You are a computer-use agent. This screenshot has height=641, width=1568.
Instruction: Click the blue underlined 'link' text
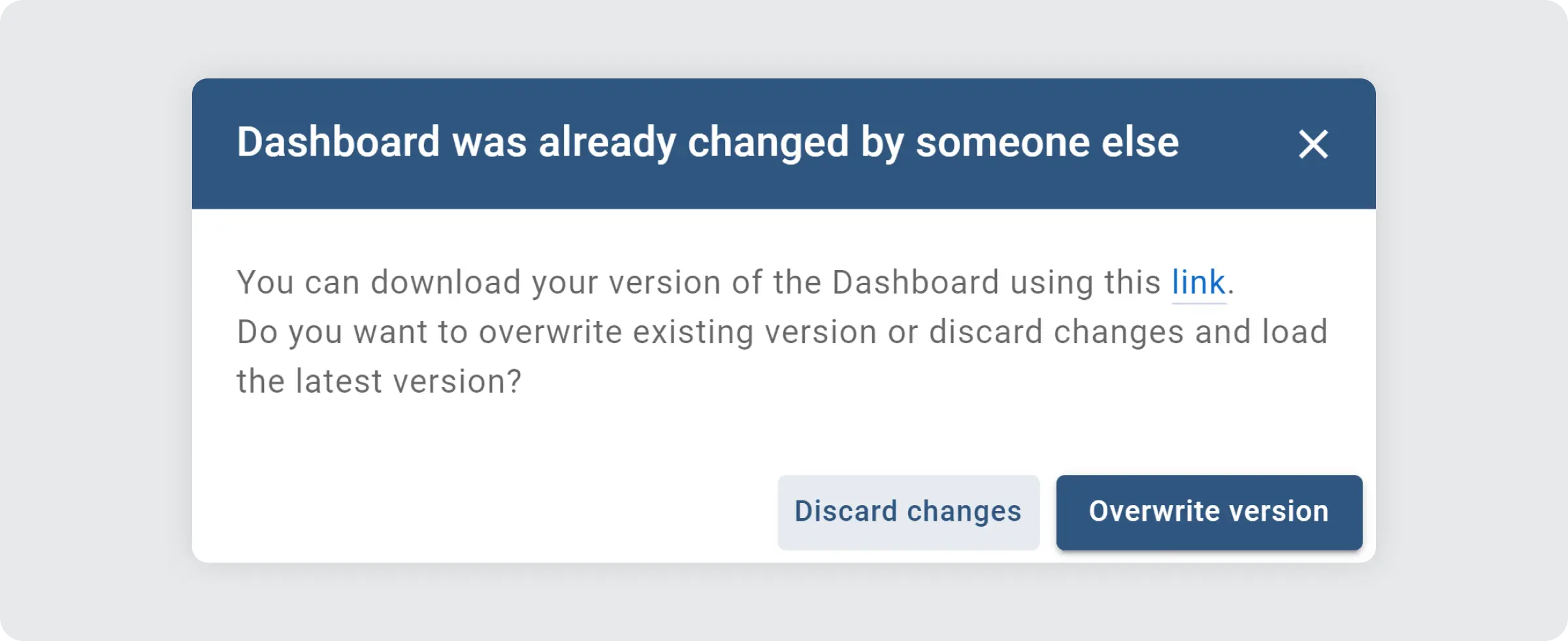point(1198,283)
